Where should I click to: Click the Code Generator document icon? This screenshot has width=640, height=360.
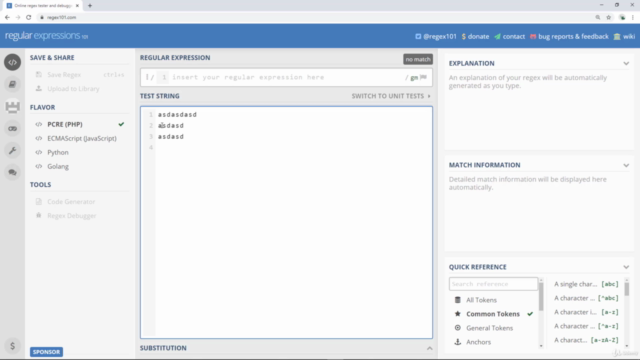[39, 202]
